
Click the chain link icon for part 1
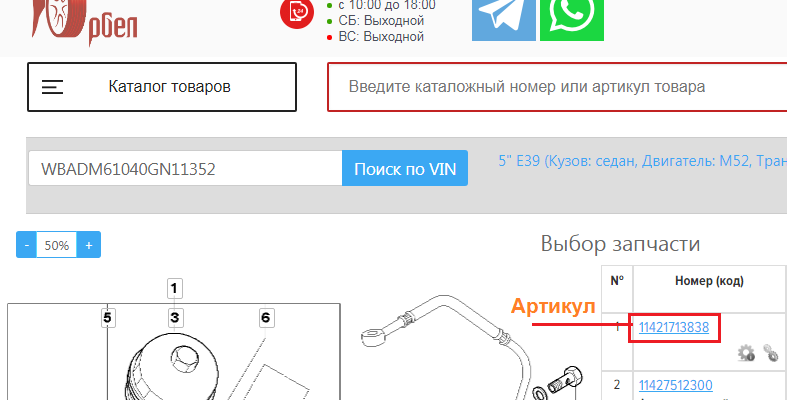[x=770, y=352]
